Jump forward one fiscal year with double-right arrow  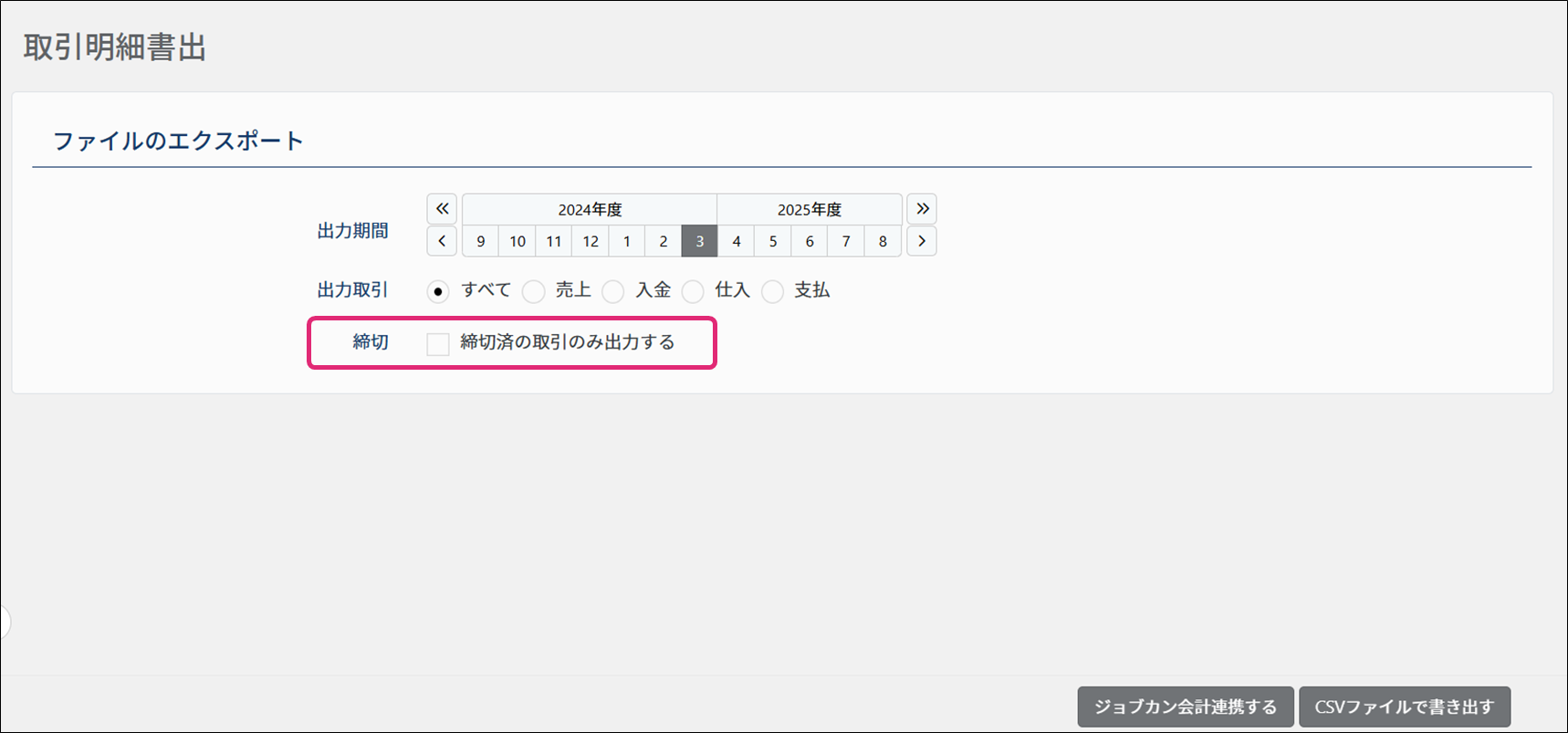(922, 209)
